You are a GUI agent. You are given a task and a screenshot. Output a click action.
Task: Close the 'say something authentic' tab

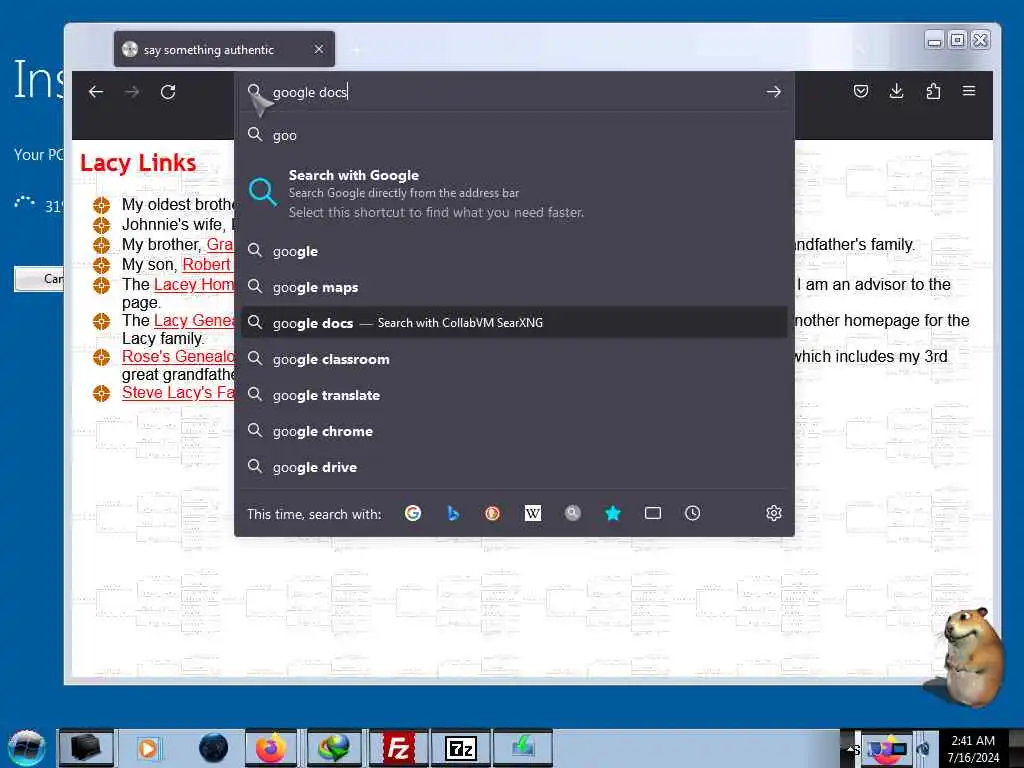coord(319,50)
